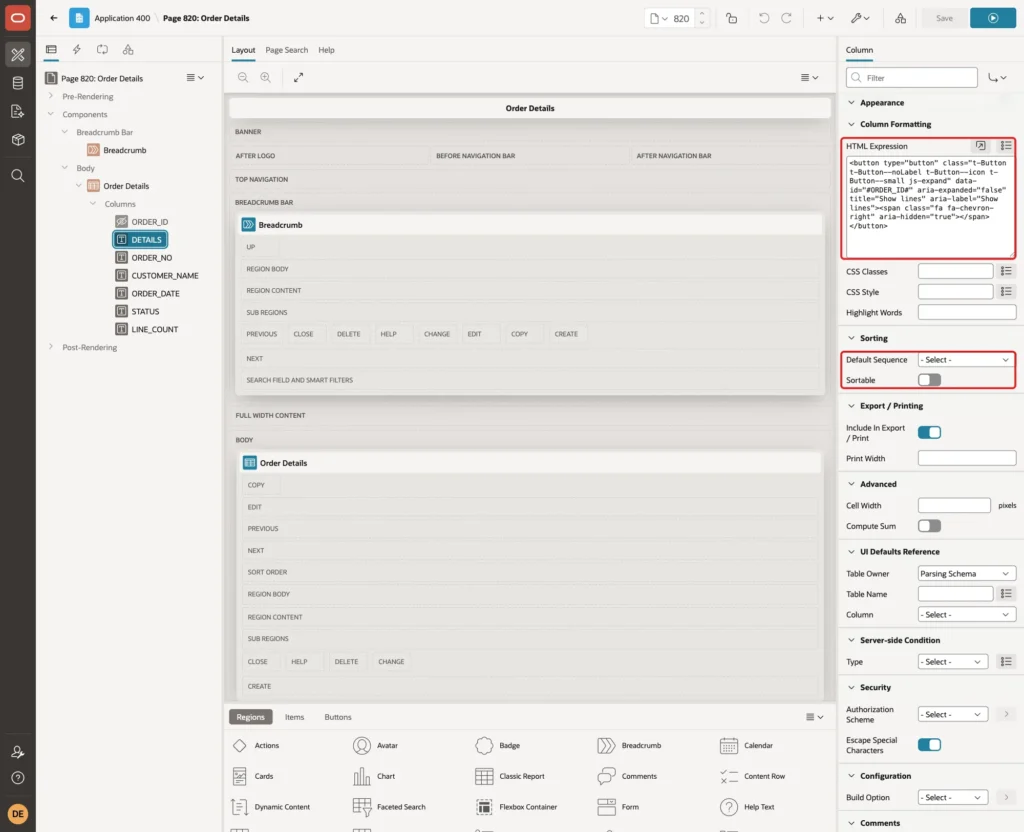This screenshot has height=832, width=1024.
Task: Select CUSTOMER_NAME column in the tree
Action: click(x=165, y=276)
